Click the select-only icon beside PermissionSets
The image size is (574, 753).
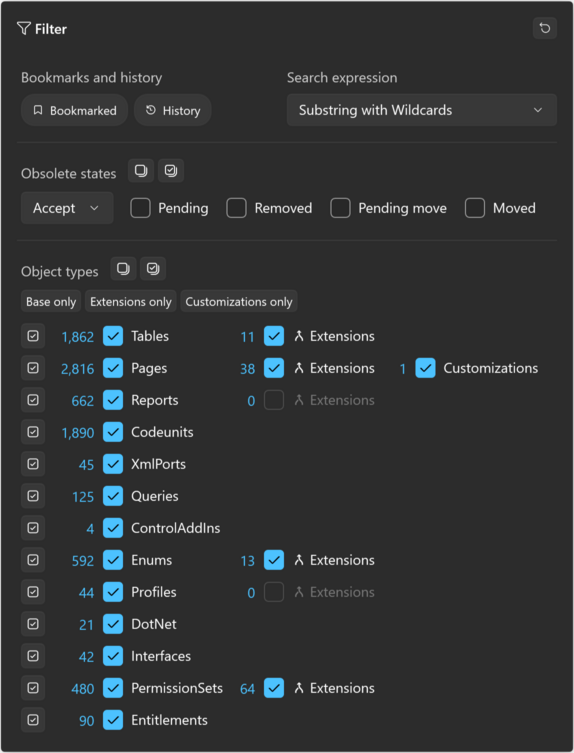pos(33,688)
